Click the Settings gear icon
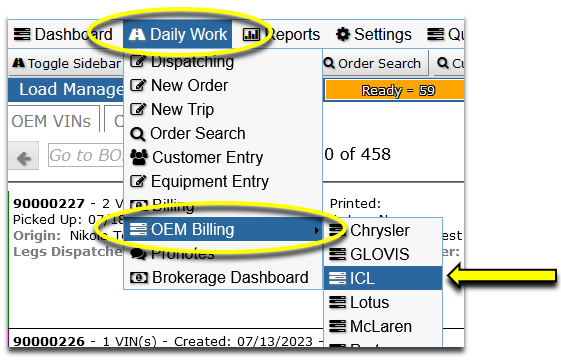 point(343,34)
